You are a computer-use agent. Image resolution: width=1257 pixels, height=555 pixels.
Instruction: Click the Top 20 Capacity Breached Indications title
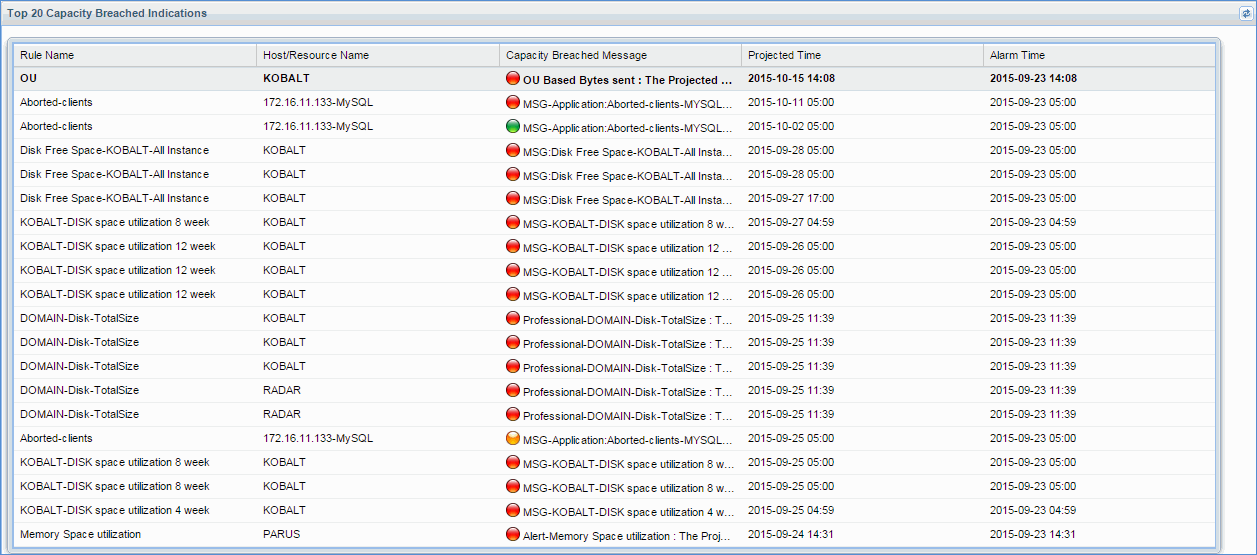[108, 13]
